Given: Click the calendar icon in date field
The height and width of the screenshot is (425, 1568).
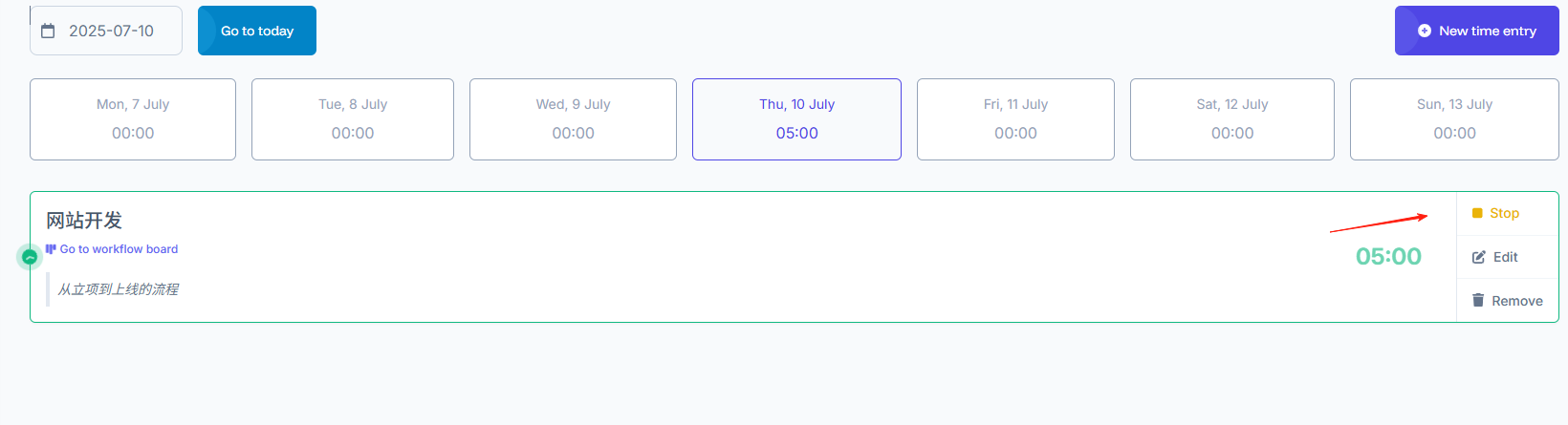Looking at the screenshot, I should 48,31.
